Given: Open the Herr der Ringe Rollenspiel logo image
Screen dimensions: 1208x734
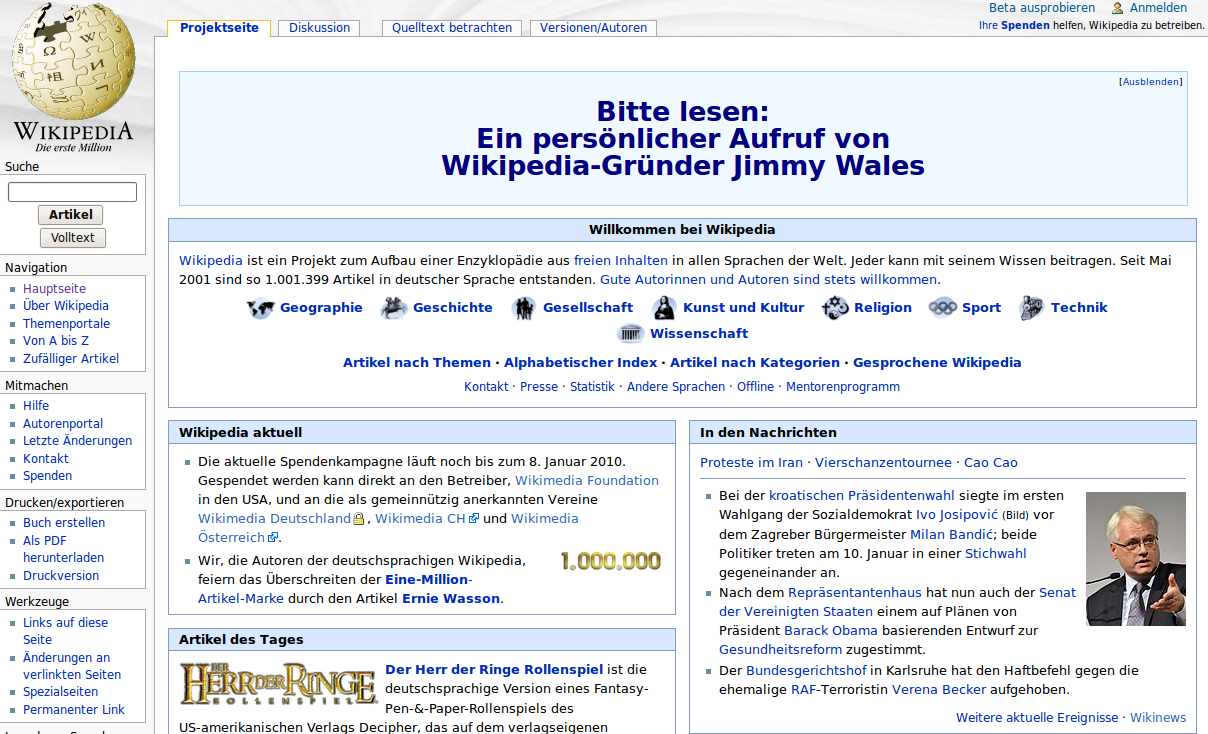Looking at the screenshot, I should [278, 683].
